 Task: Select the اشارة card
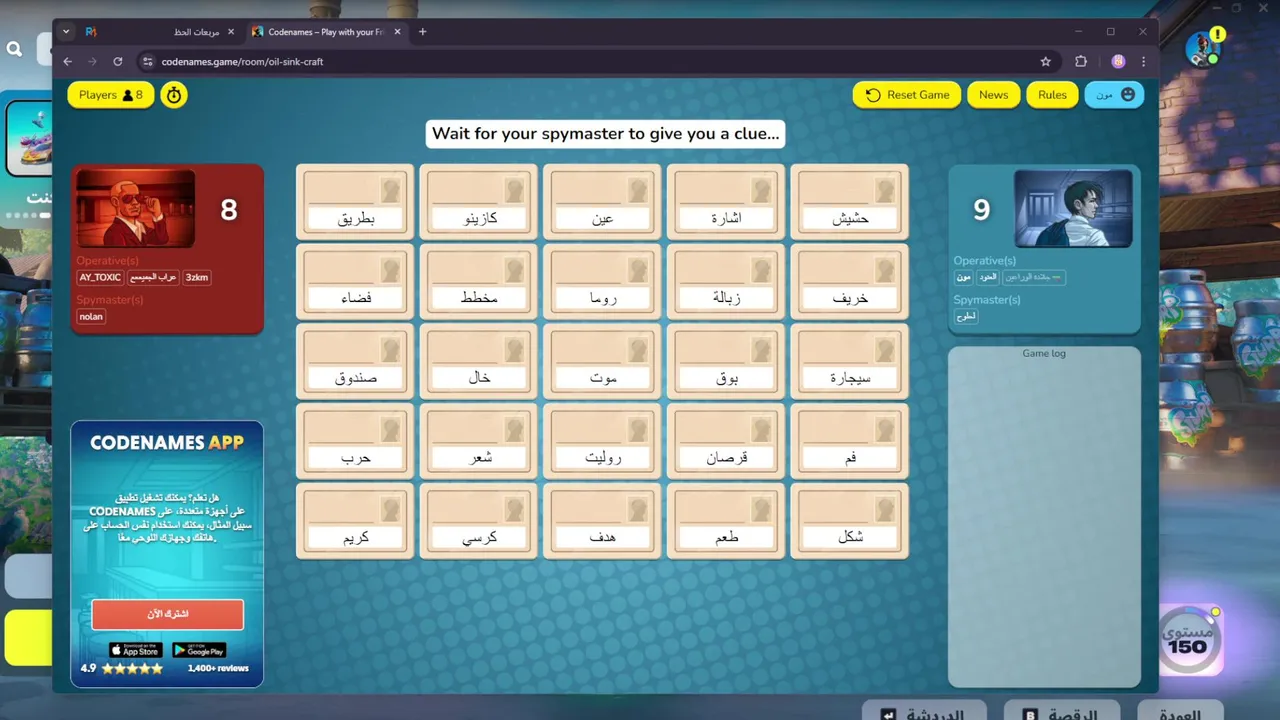pos(726,201)
